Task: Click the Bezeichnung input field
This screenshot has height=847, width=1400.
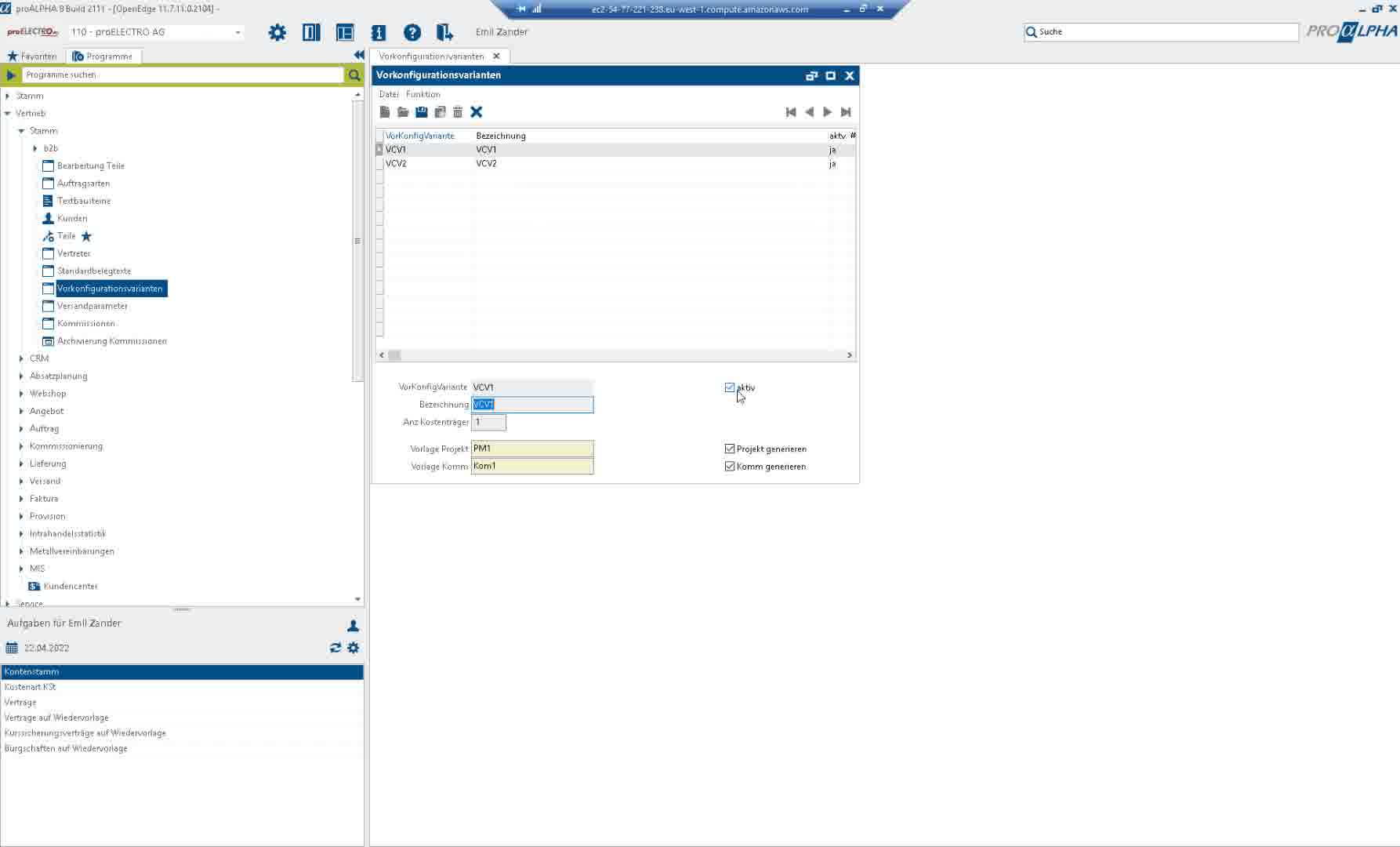Action: pos(532,405)
